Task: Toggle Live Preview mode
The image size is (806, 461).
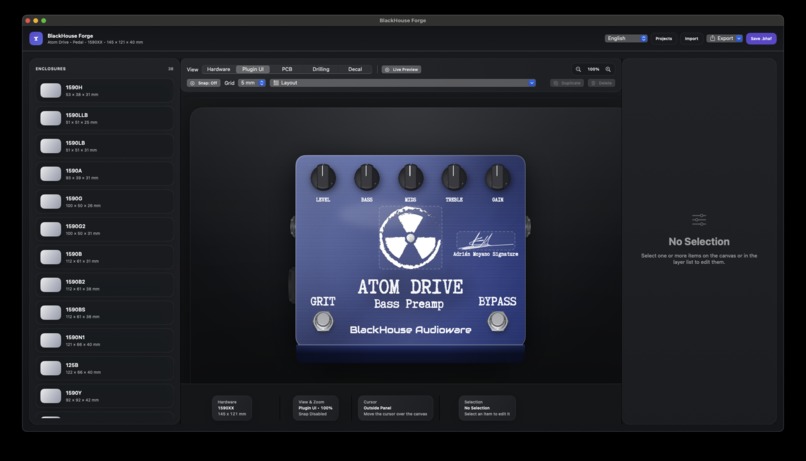Action: point(401,69)
